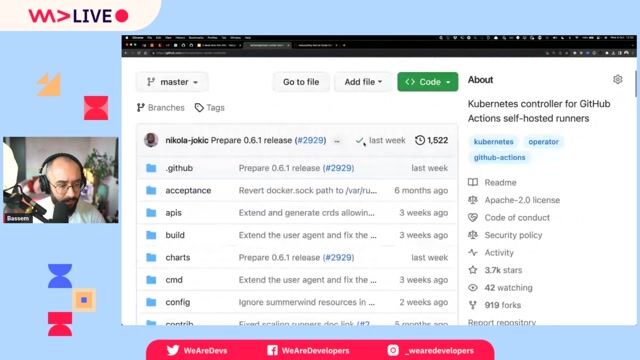Image resolution: width=640 pixels, height=360 pixels.
Task: Open the Activity link
Action: 499,253
